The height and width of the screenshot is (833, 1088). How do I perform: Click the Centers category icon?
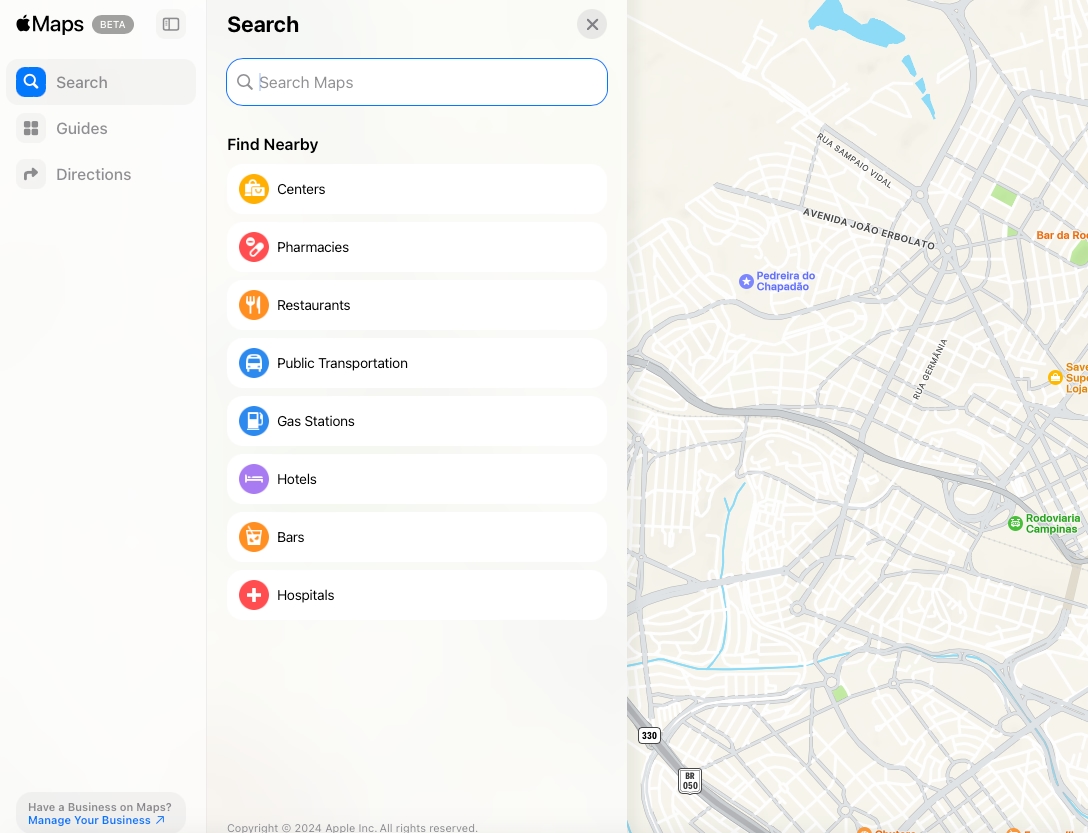254,189
